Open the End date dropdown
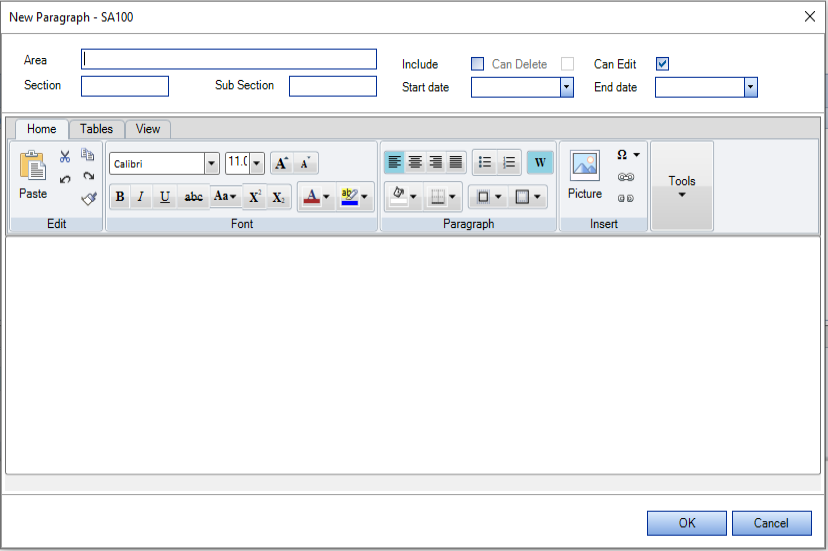This screenshot has width=828, height=551. click(x=750, y=88)
